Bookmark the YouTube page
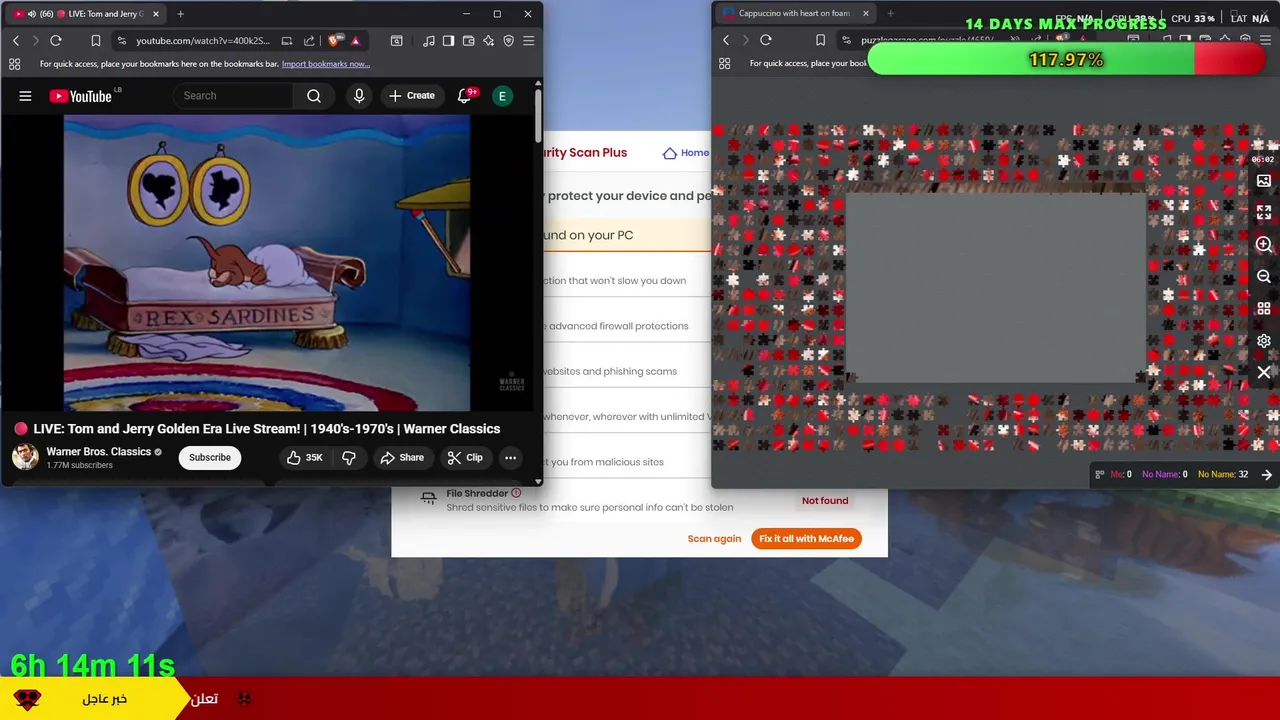The width and height of the screenshot is (1280, 720). coord(95,41)
